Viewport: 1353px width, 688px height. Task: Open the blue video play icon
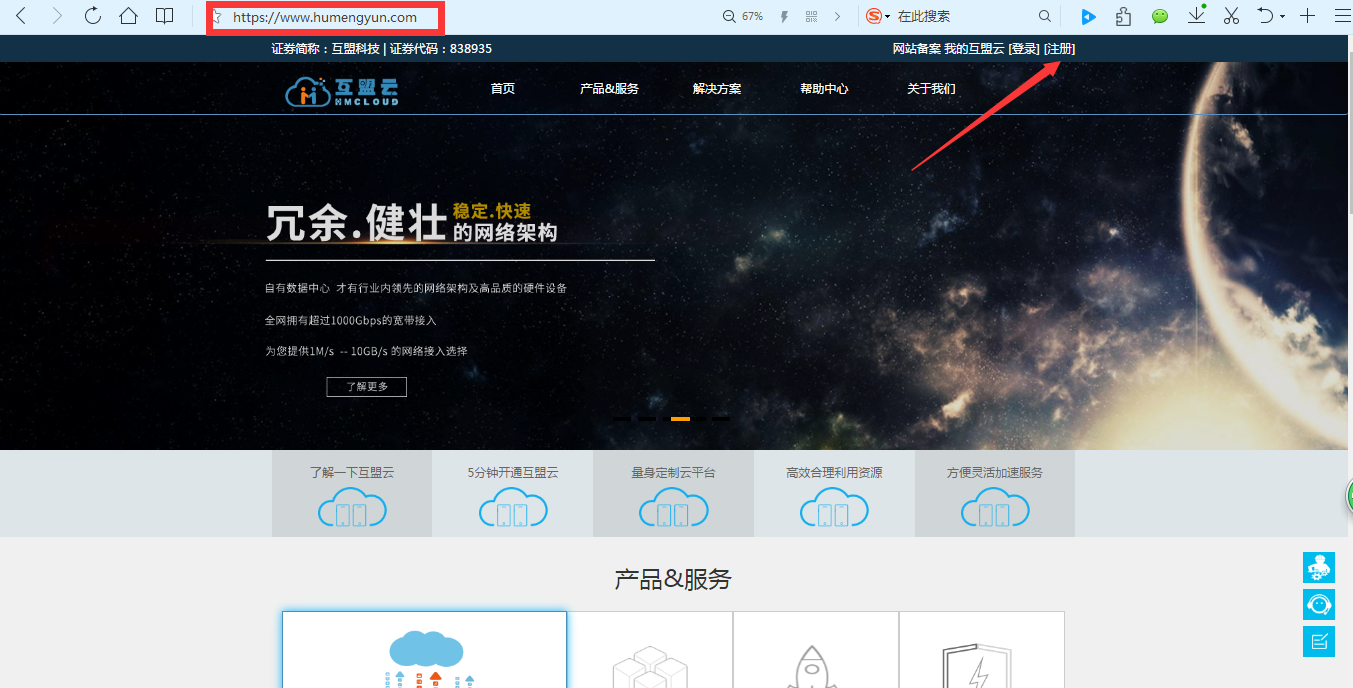pos(1089,16)
